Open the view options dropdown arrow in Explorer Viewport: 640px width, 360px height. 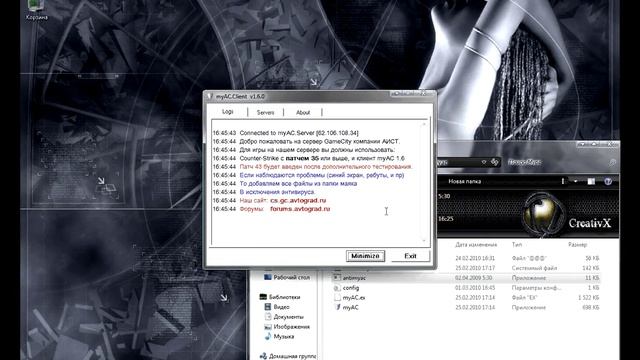point(576,181)
